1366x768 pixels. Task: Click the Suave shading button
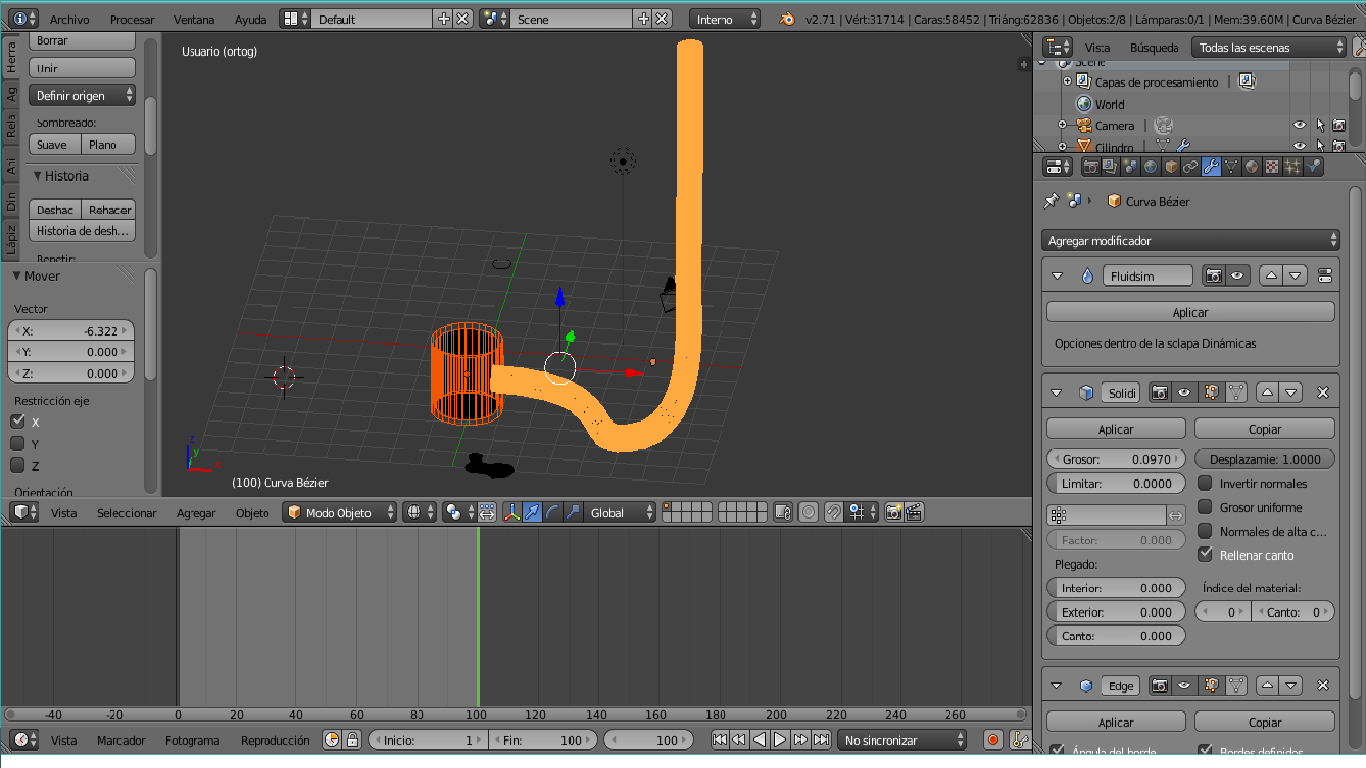(52, 145)
